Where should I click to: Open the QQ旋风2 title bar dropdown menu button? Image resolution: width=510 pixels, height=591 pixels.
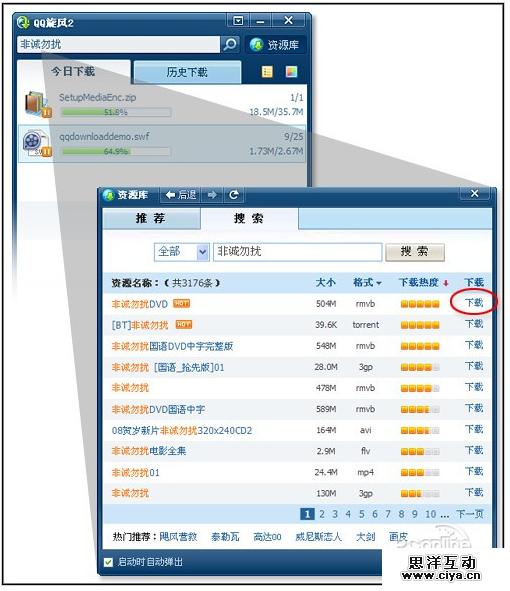coord(238,21)
